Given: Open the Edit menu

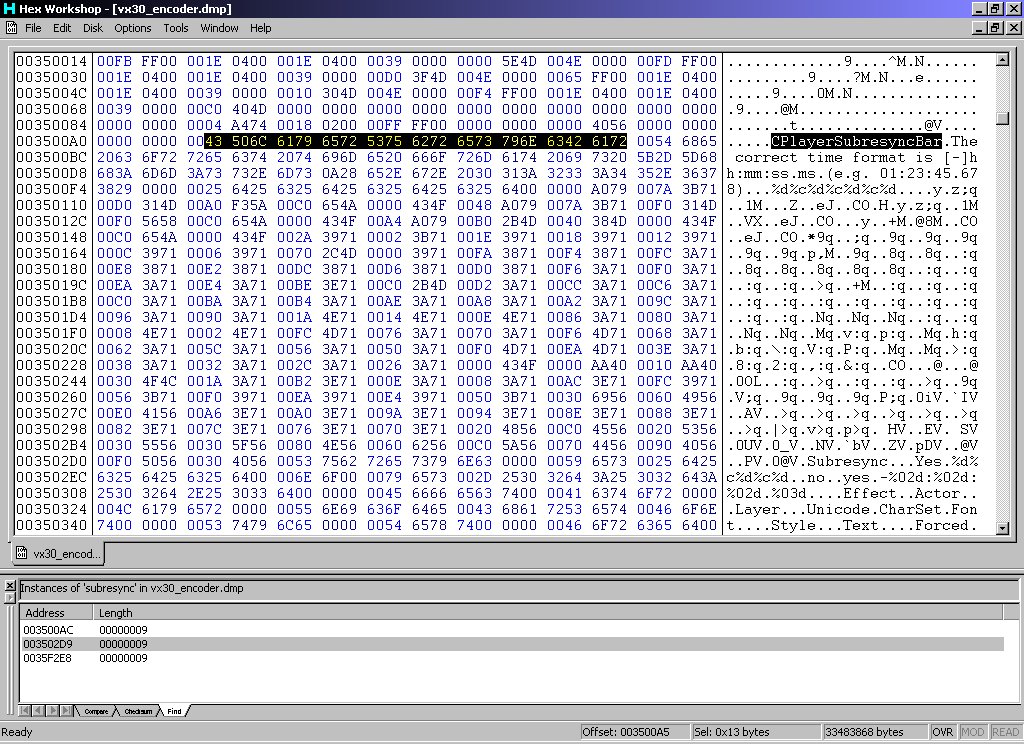Looking at the screenshot, I should point(62,28).
